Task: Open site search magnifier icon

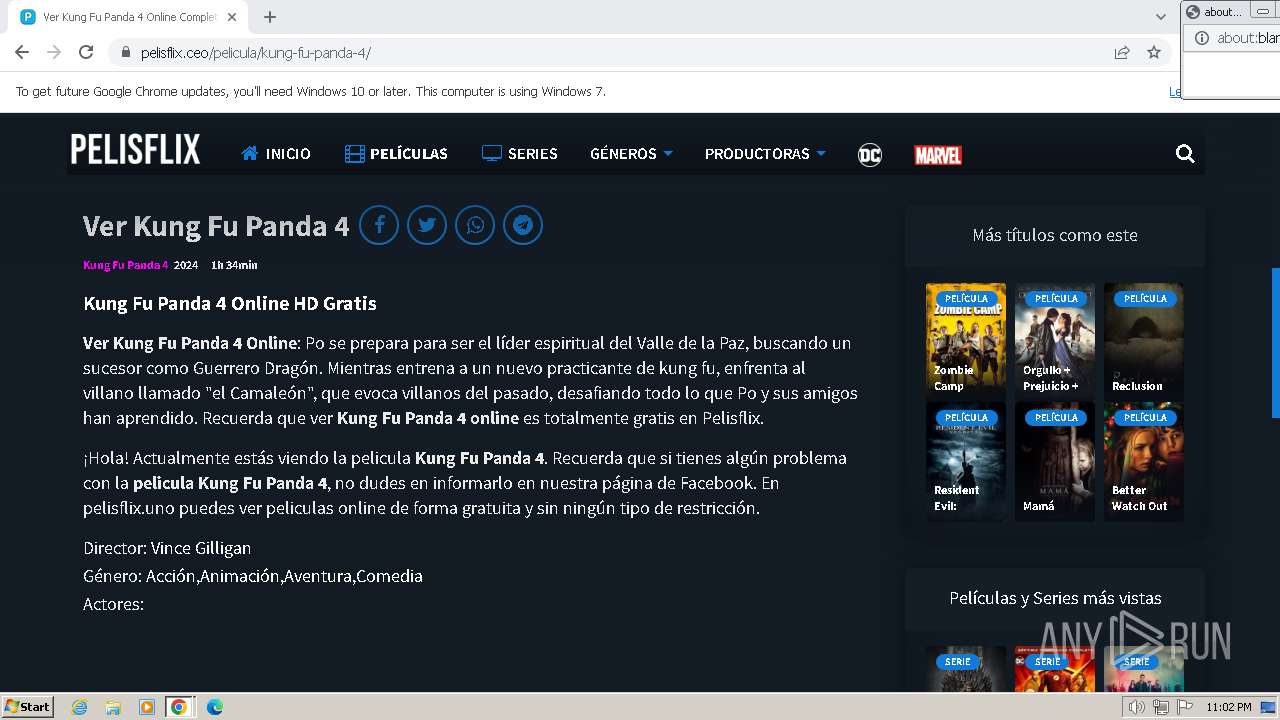Action: [x=1185, y=153]
